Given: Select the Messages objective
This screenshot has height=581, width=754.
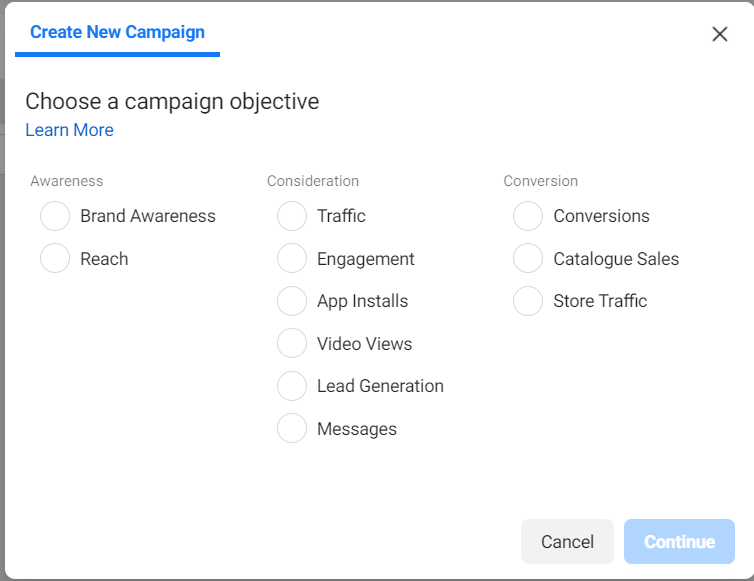Looking at the screenshot, I should click(x=292, y=429).
